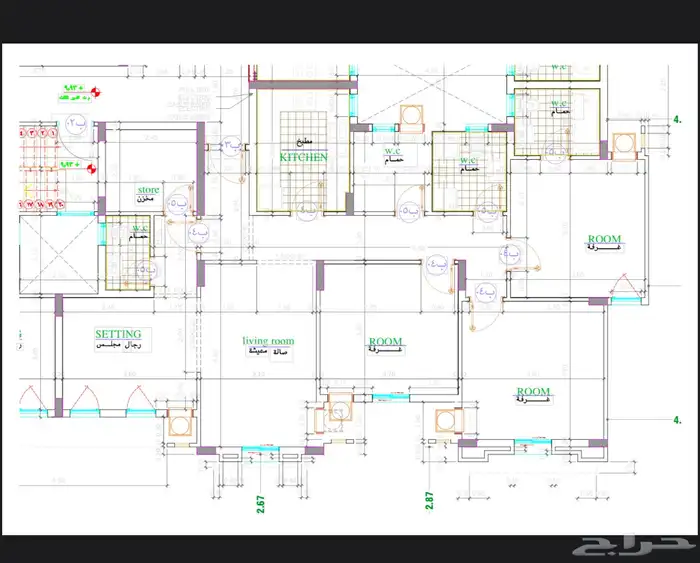Click the AC unit symbol below the SETTING room

[x=181, y=424]
